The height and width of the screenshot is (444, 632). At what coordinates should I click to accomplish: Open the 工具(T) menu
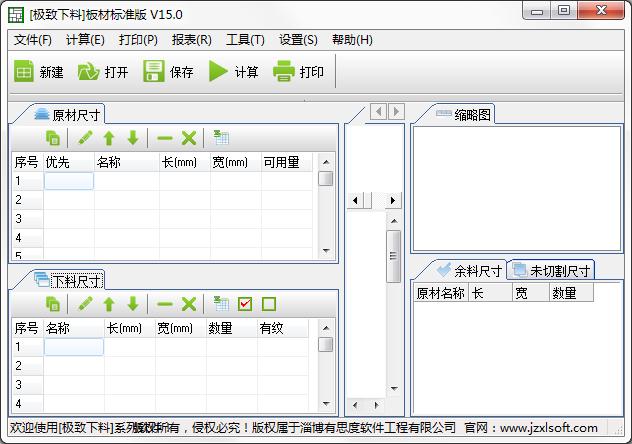[x=245, y=40]
